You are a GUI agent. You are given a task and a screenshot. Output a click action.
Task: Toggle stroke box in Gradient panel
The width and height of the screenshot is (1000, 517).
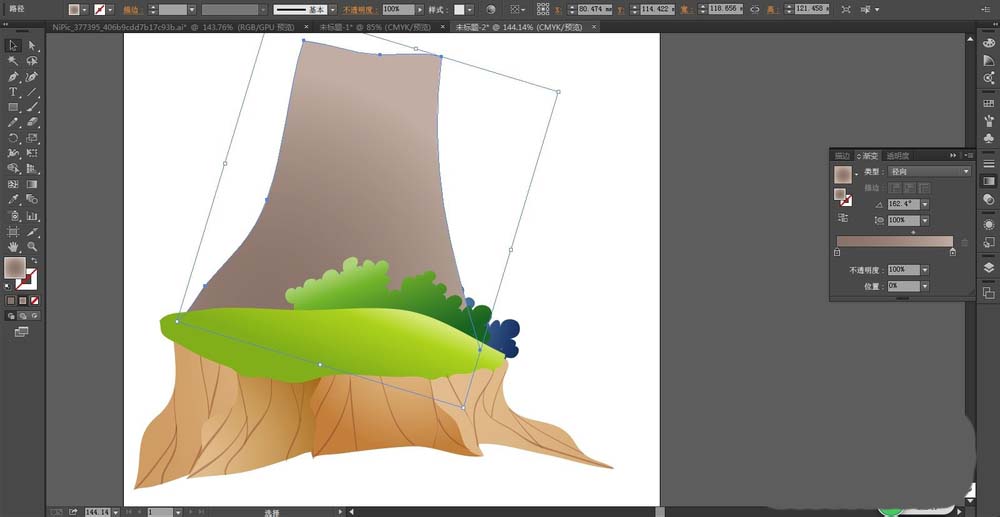click(x=844, y=198)
